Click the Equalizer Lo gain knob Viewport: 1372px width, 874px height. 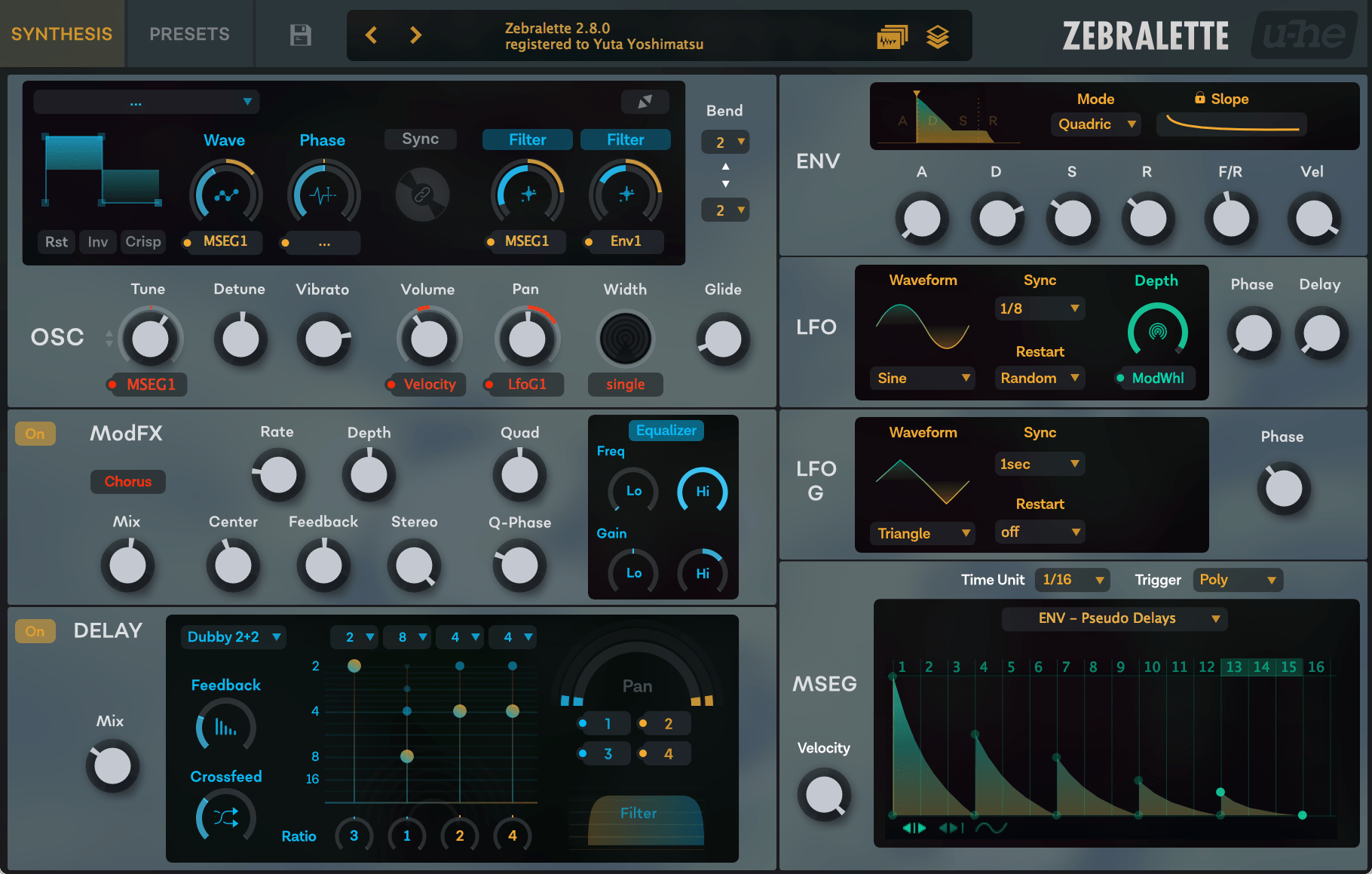tap(633, 573)
